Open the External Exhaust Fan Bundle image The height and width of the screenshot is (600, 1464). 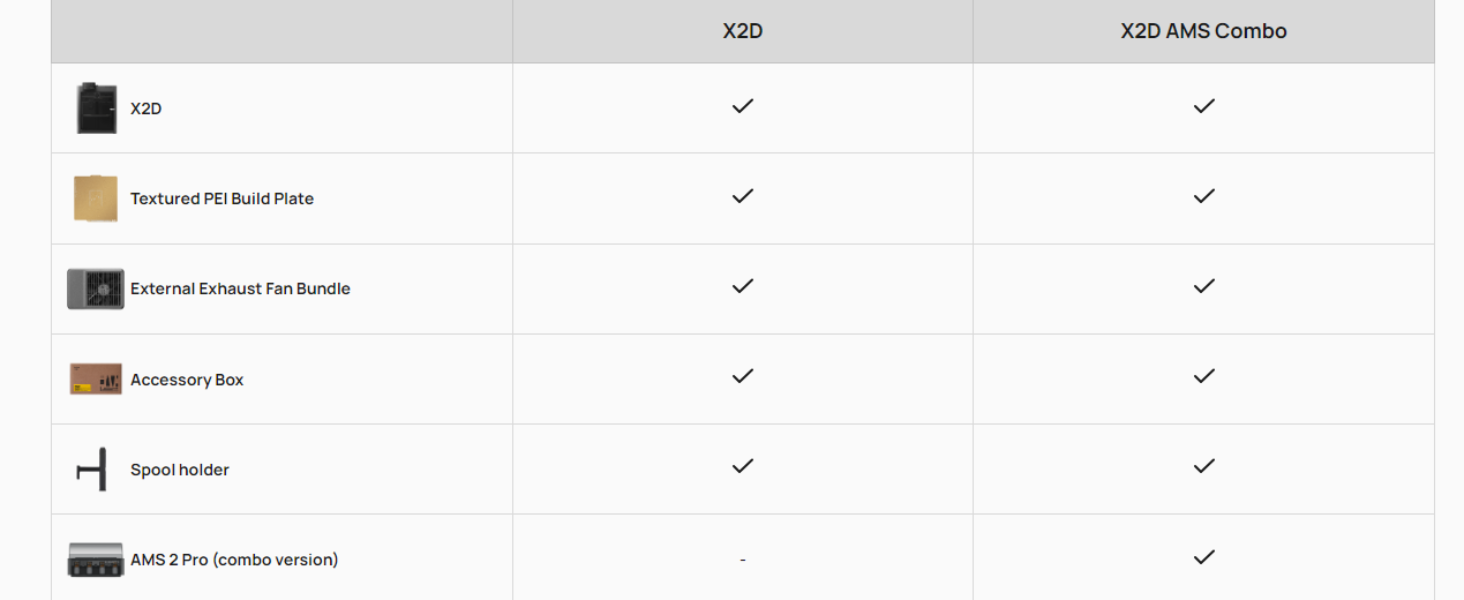96,289
